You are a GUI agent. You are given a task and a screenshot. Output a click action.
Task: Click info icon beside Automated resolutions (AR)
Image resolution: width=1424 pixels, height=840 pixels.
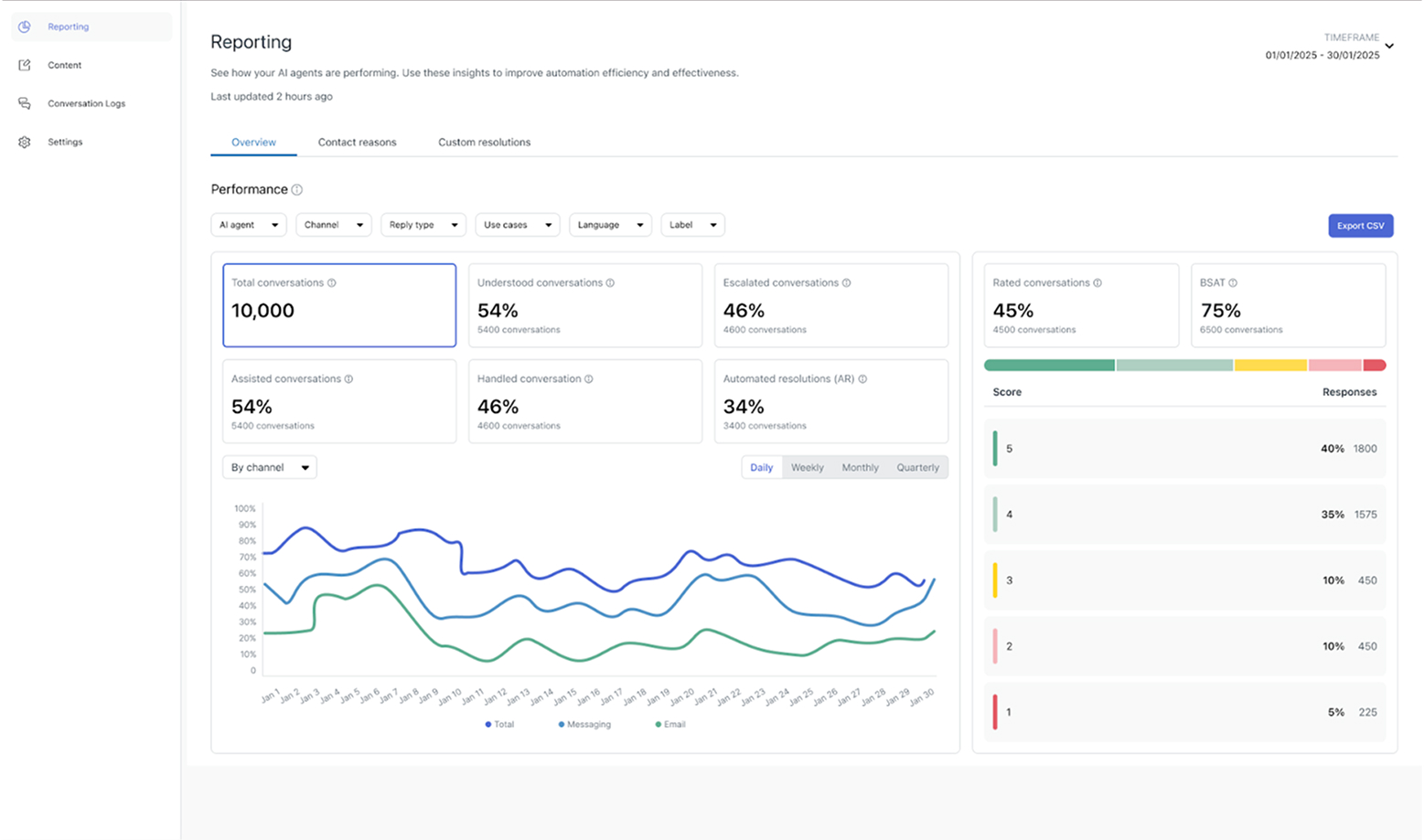click(863, 379)
